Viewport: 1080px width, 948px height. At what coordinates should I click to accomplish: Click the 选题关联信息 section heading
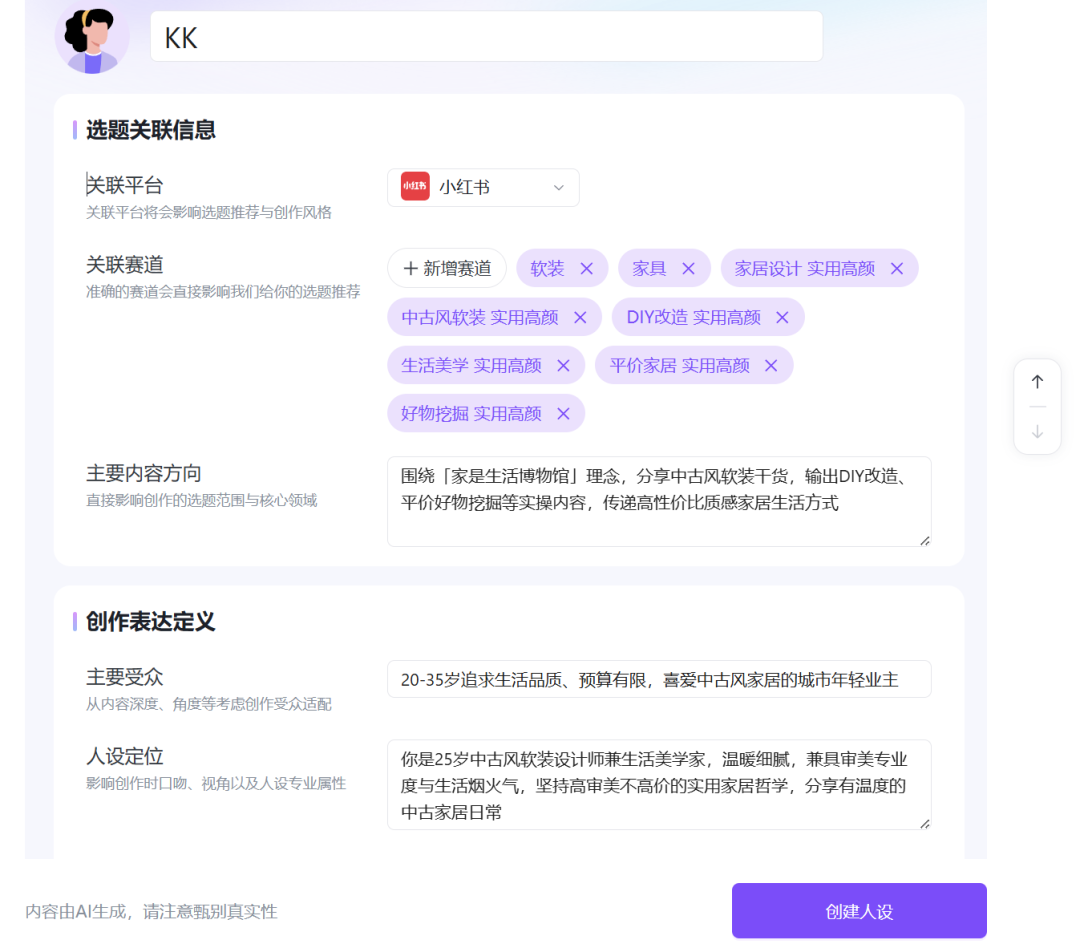(x=150, y=130)
